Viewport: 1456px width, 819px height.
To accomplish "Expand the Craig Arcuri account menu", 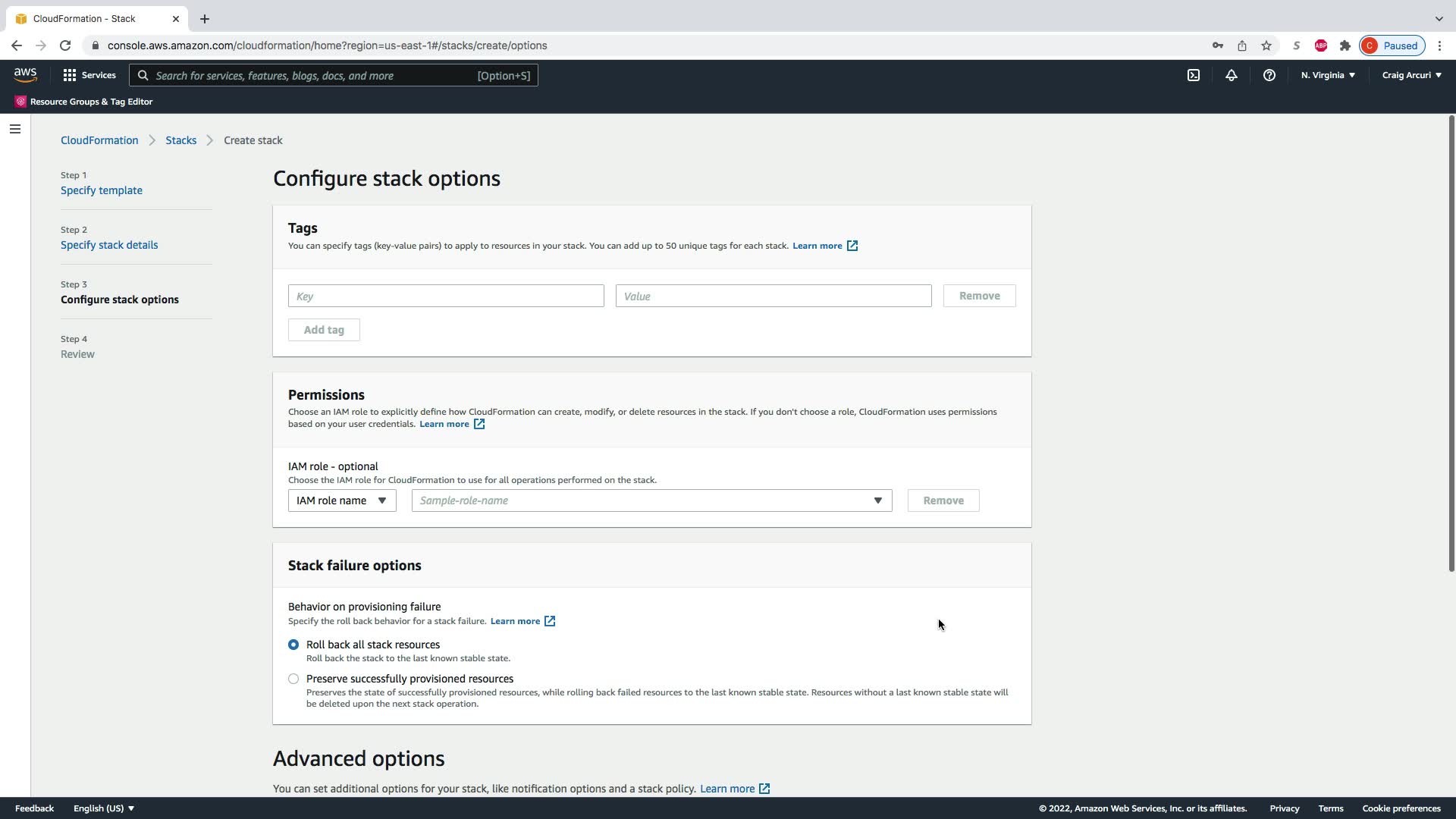I will tap(1411, 75).
